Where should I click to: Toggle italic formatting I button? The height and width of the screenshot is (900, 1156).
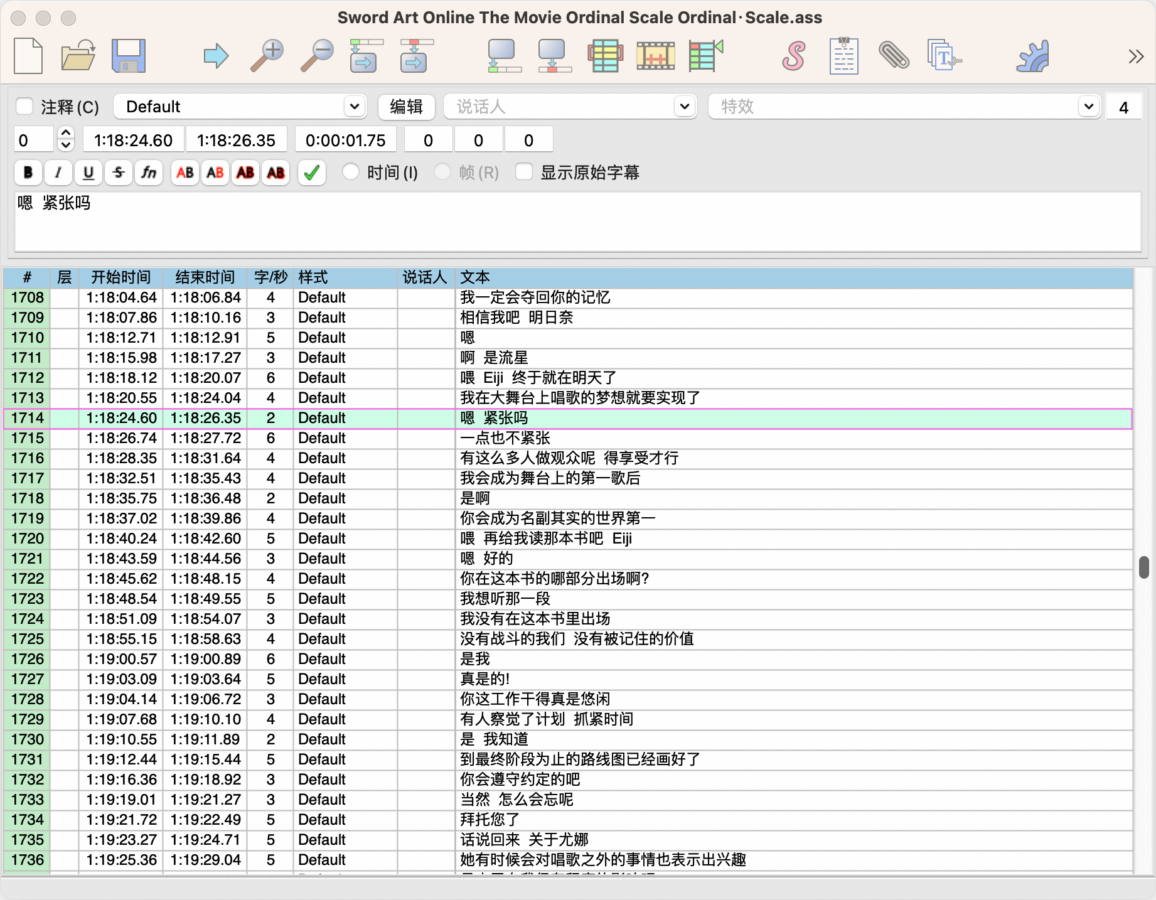click(58, 172)
